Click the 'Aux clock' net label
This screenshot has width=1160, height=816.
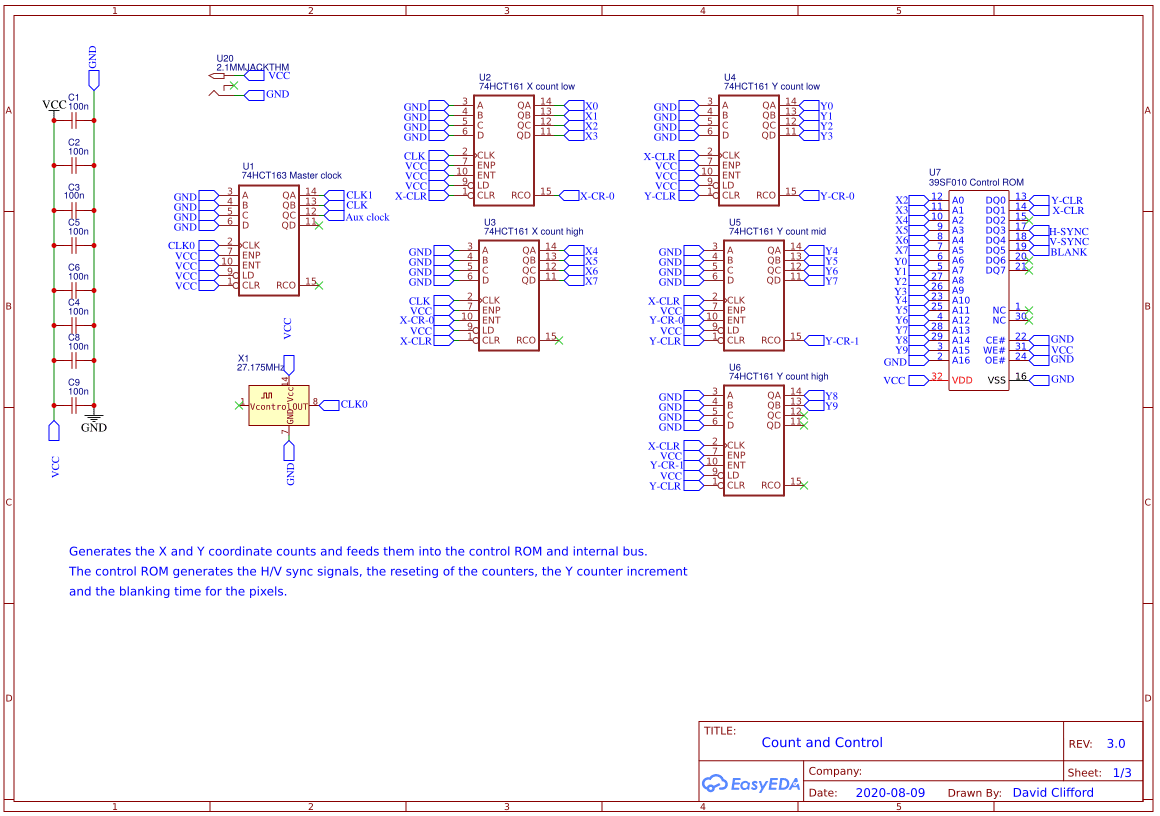click(367, 218)
